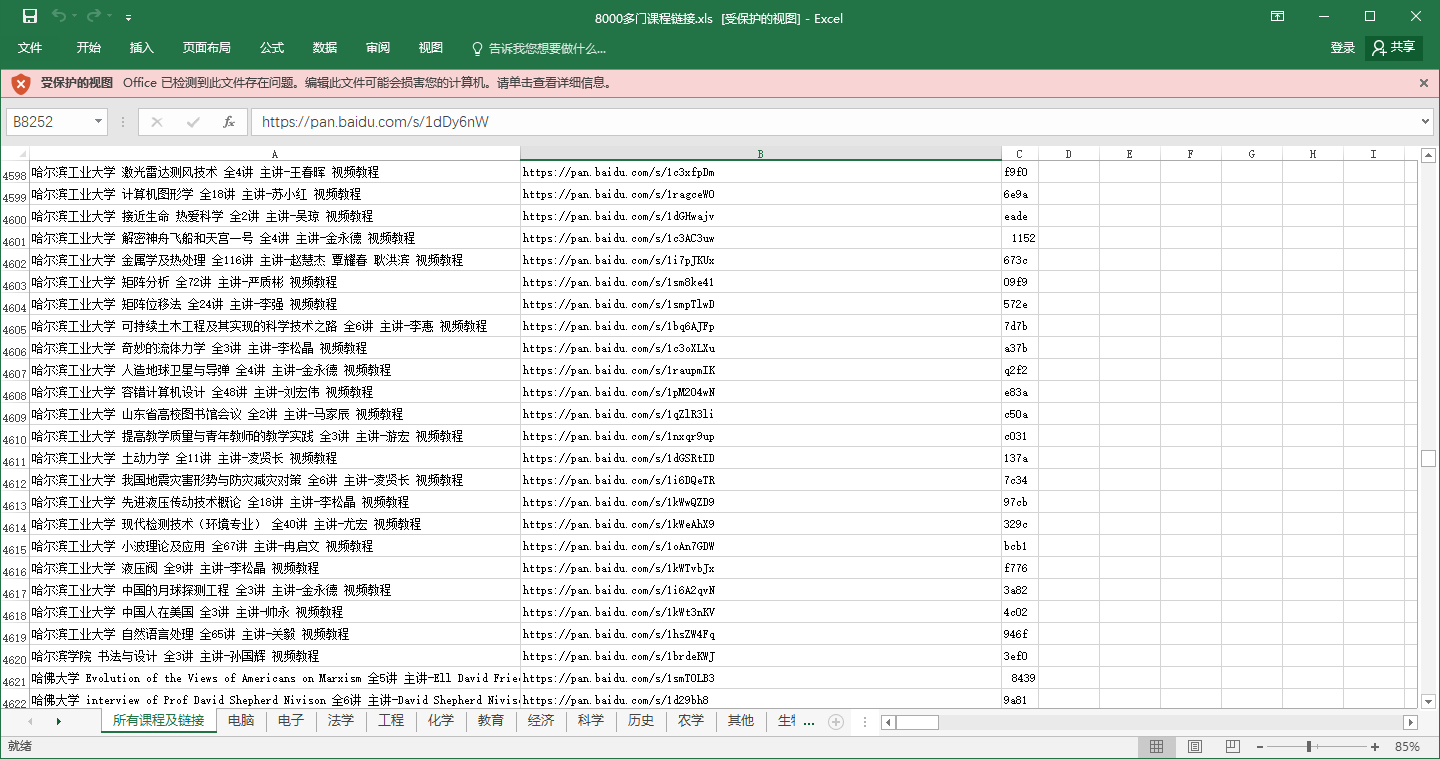Open the 公式 ribbon tab

point(272,48)
